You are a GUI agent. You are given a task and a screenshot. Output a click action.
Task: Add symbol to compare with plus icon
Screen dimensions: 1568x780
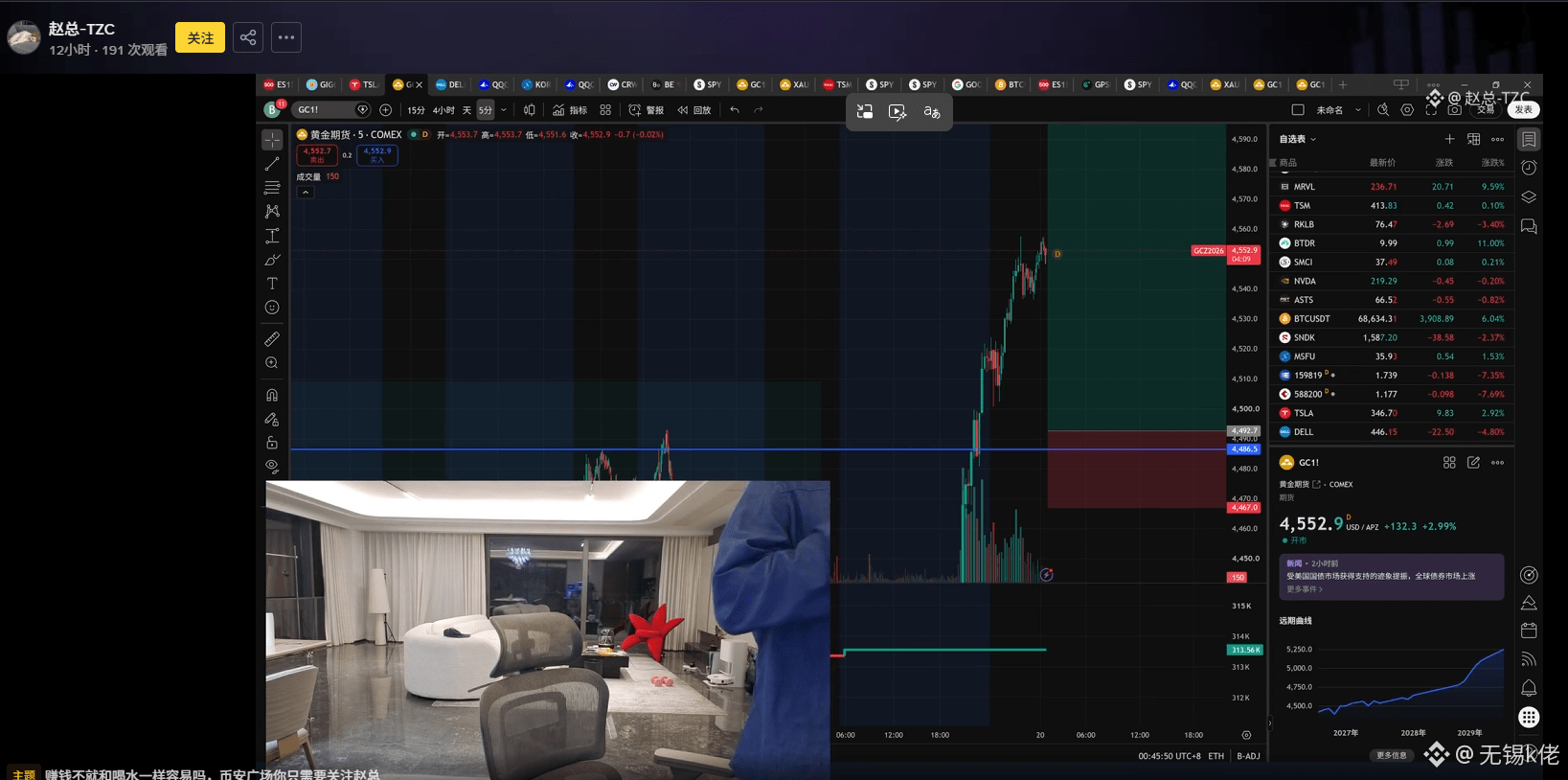pyautogui.click(x=386, y=110)
